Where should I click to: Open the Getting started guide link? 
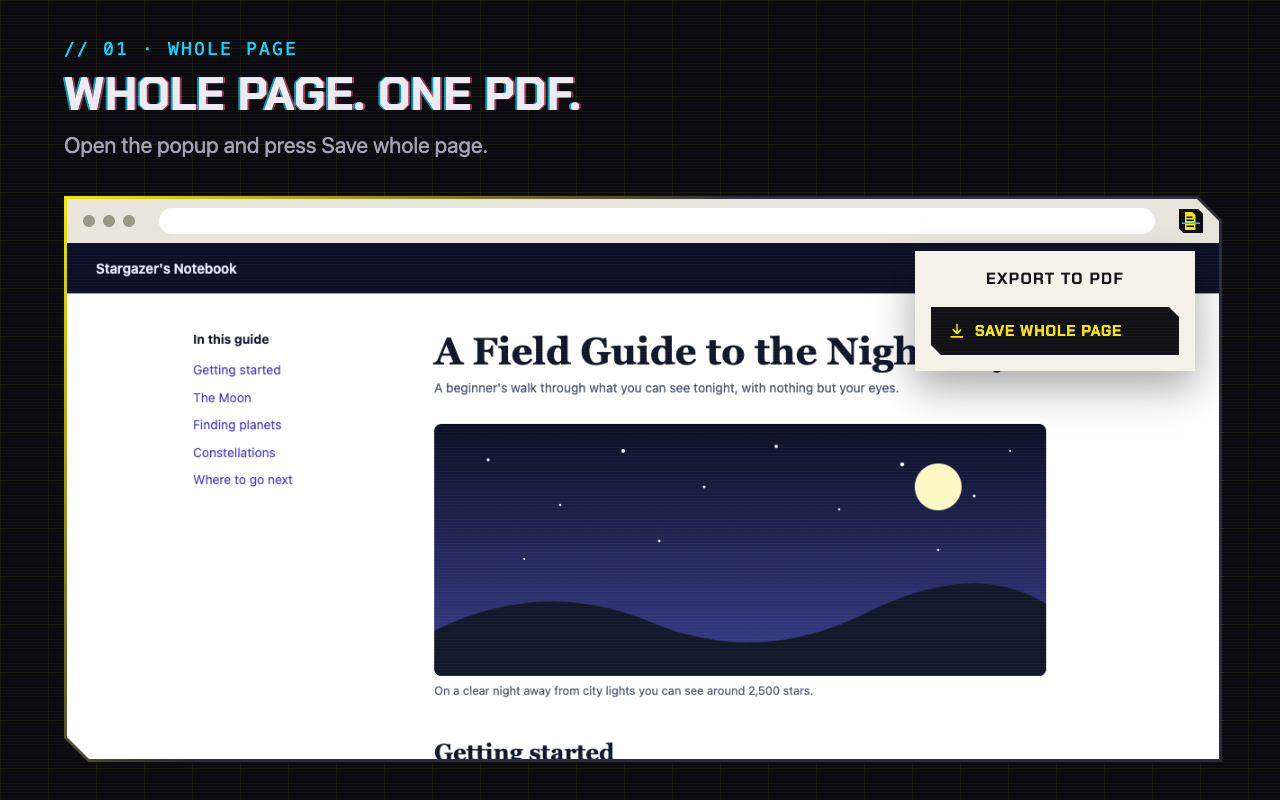pos(237,370)
